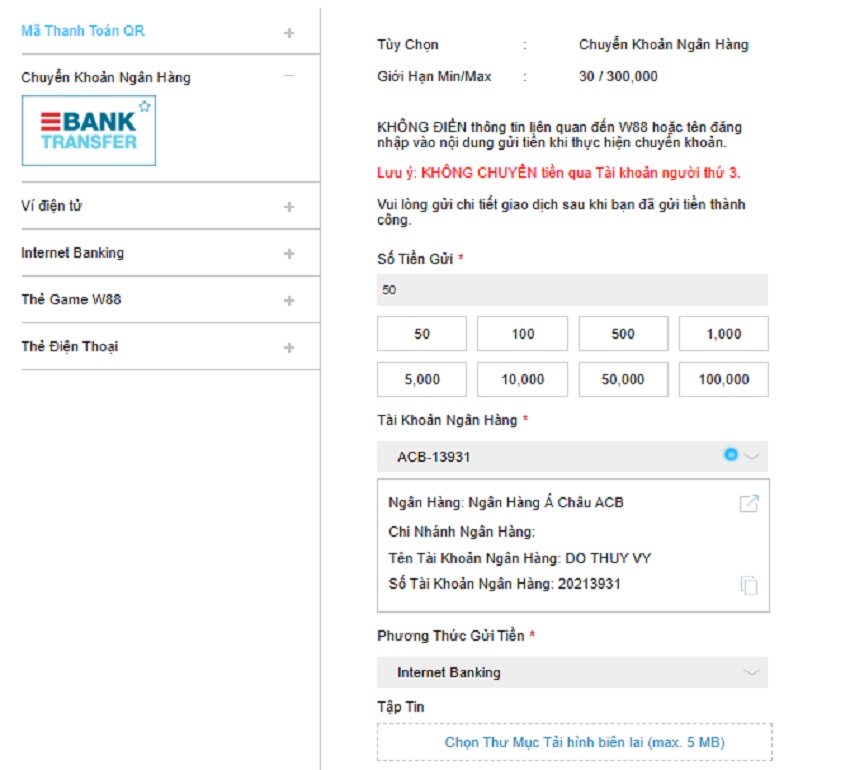Screen dimensions: 850x770
Task: Select the text Ngân Hàng Á Châu ACB
Action: pyautogui.click(x=545, y=502)
